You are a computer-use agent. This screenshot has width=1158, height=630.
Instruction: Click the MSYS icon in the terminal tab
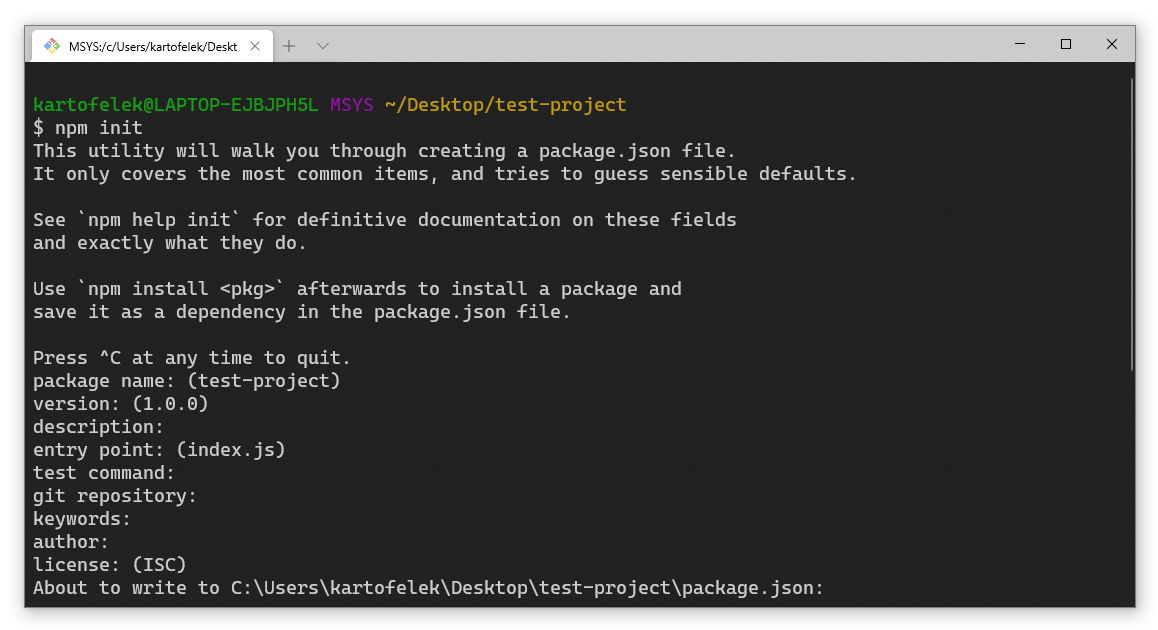[52, 46]
